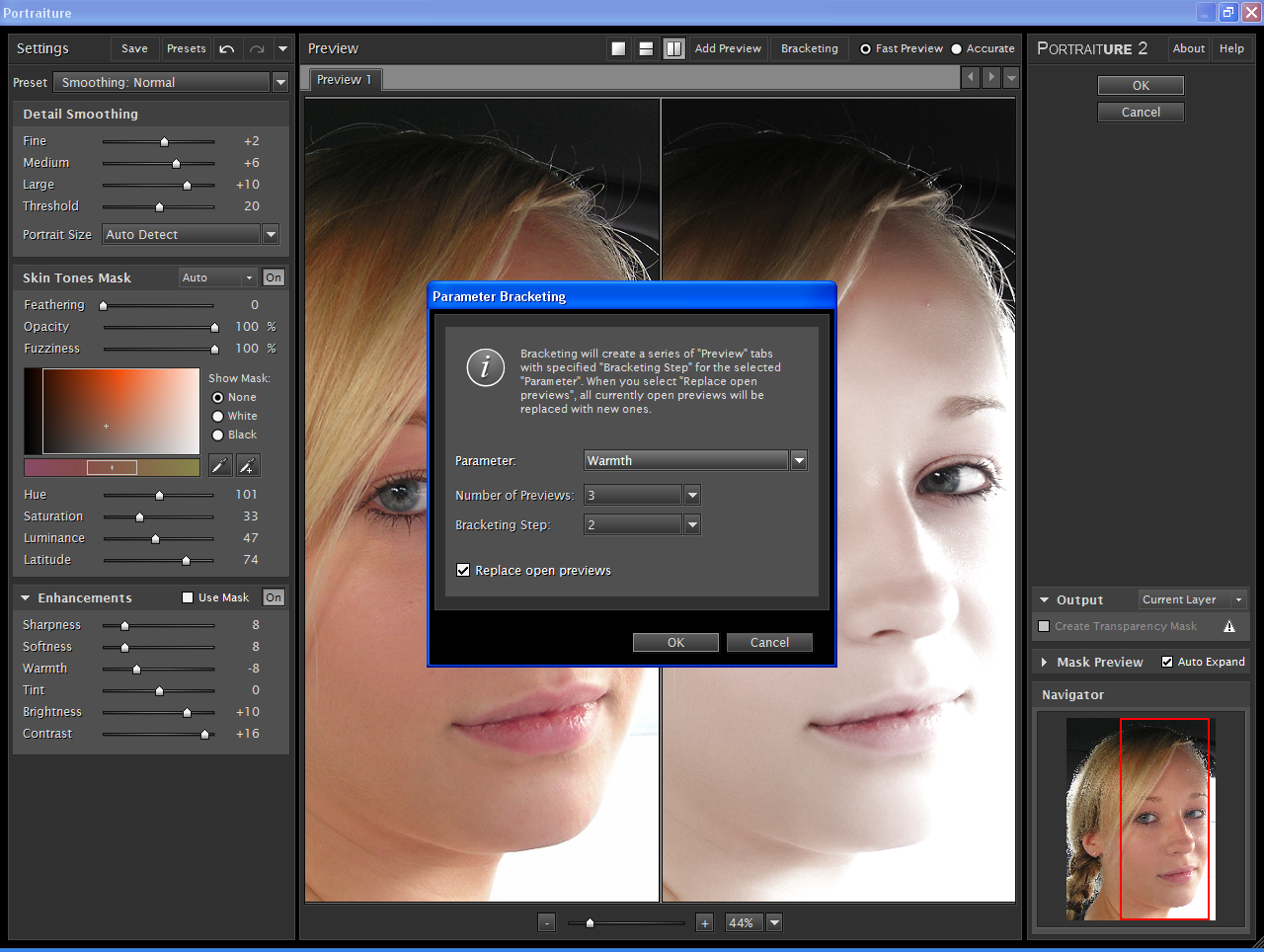The height and width of the screenshot is (952, 1264).
Task: Pick skin tone with the eyedropper icon
Action: (219, 465)
